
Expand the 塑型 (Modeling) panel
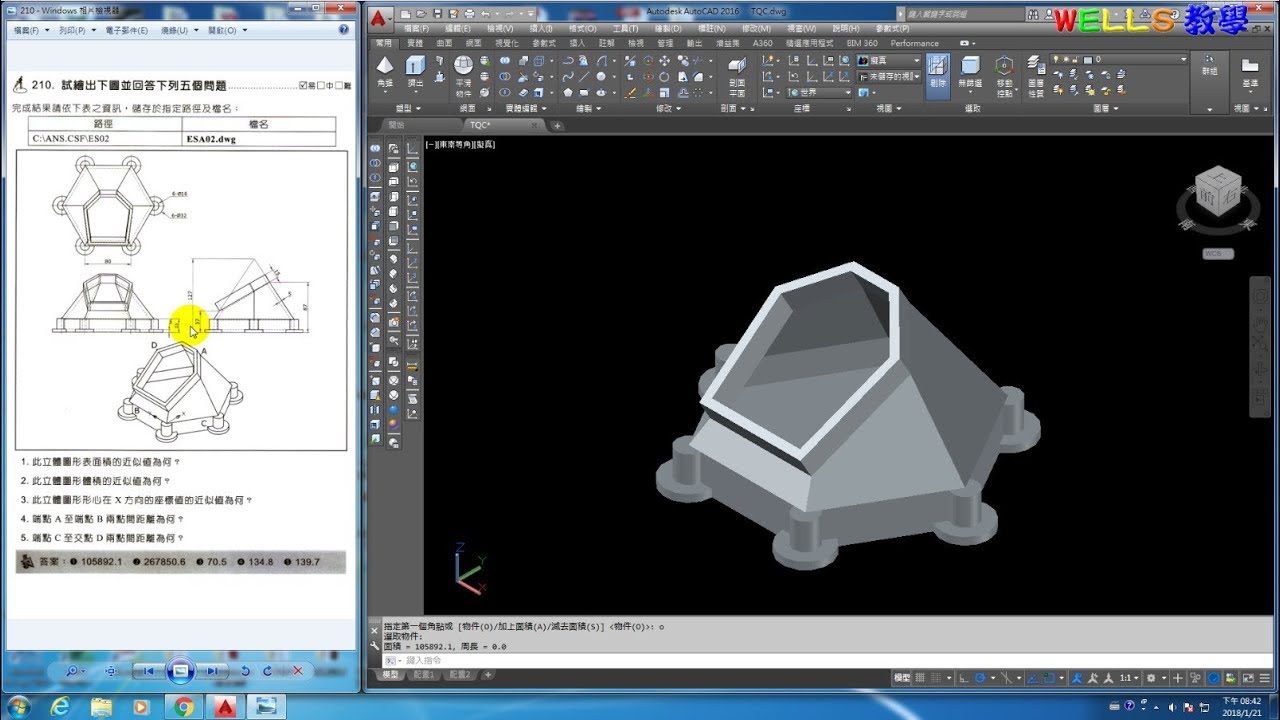coord(410,108)
